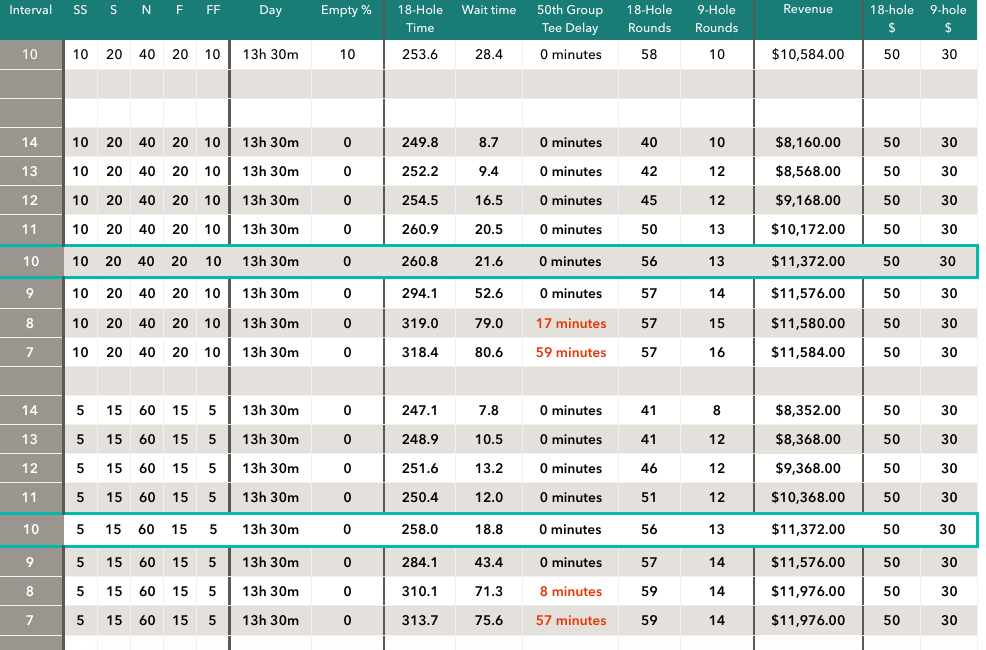
Task: Click the $11,584.00 revenue cell
Action: [807, 352]
